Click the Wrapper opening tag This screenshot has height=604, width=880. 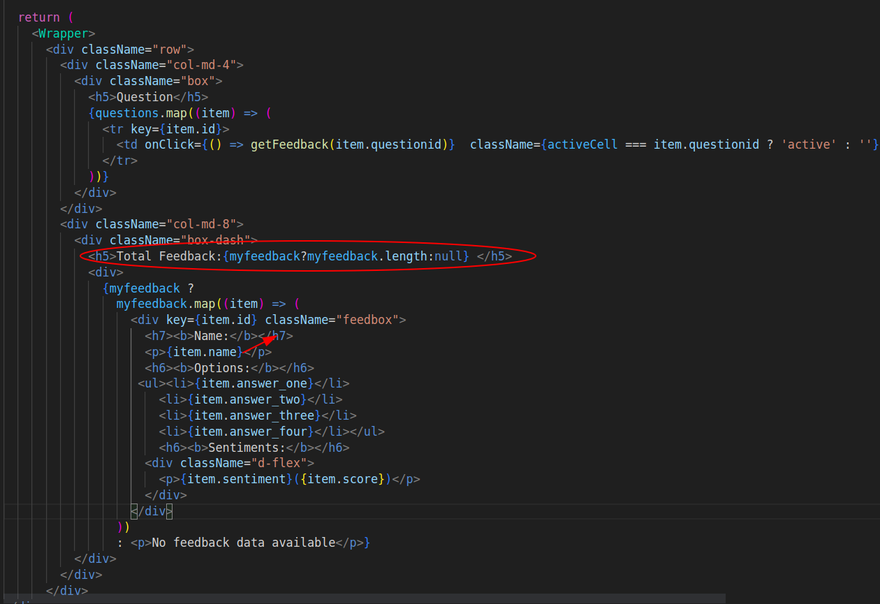(63, 33)
